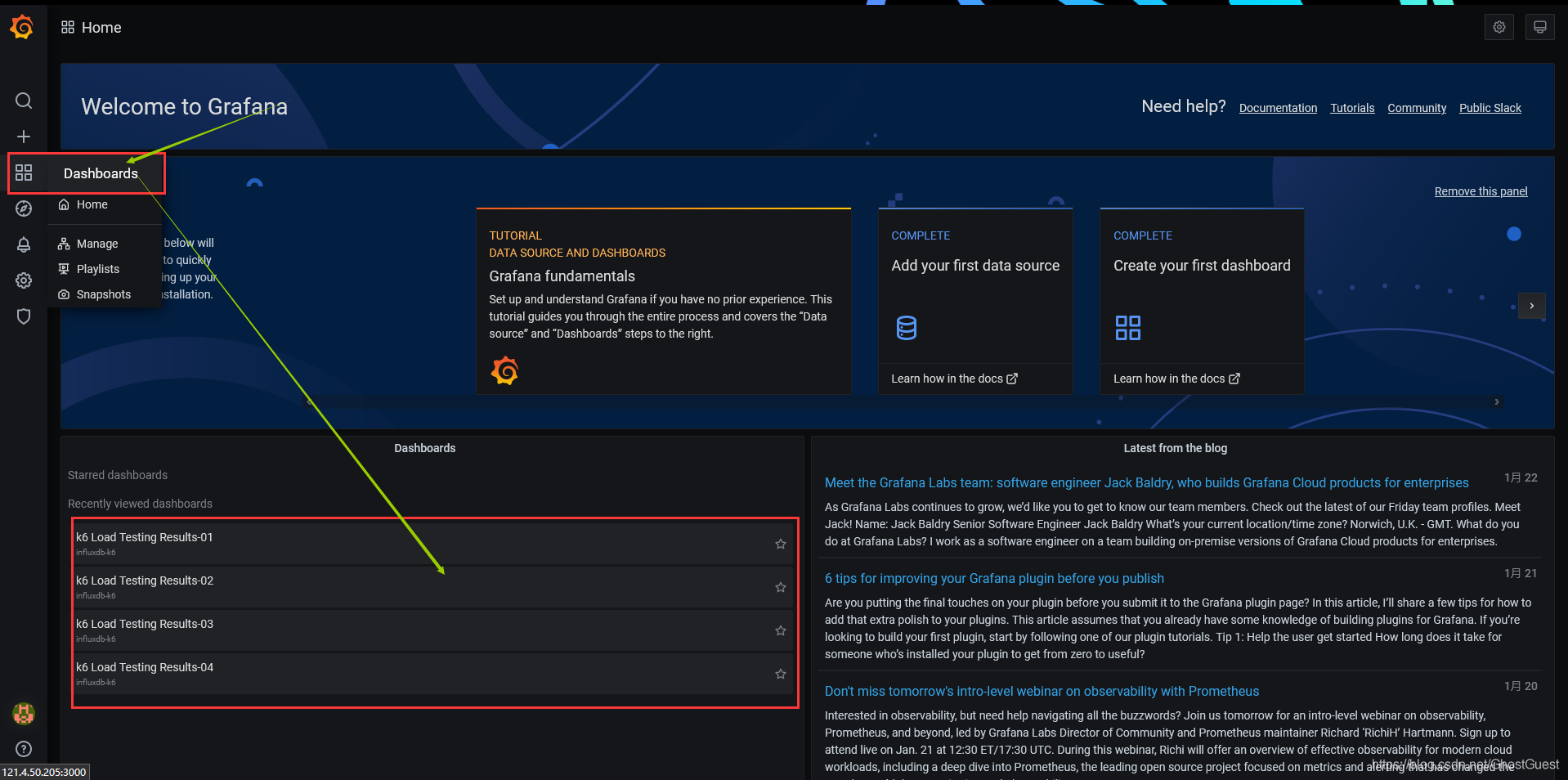Click the Dashboards panel title
The height and width of the screenshot is (780, 1568).
click(425, 448)
